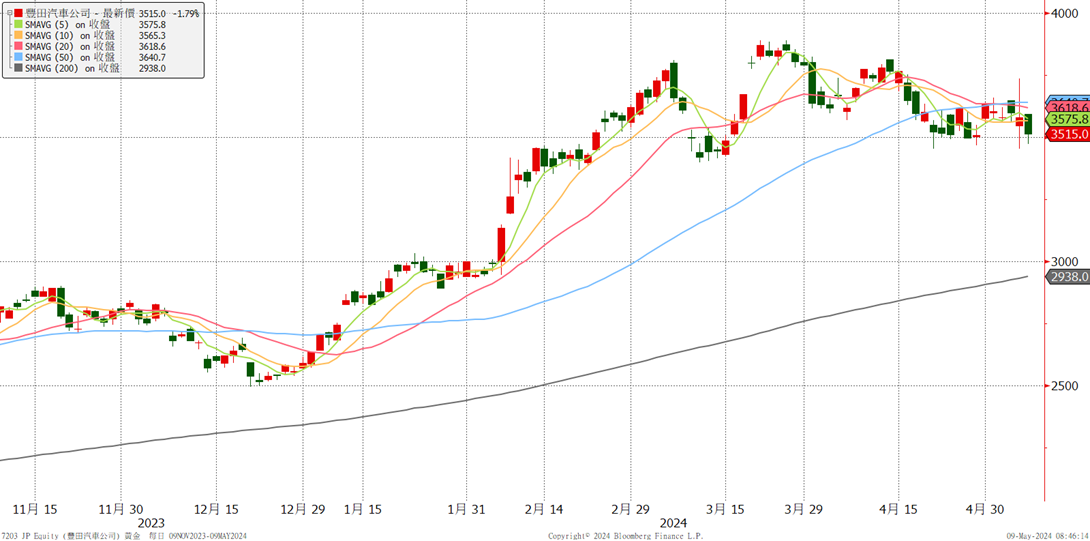Click the 11月 15 date axis label
This screenshot has width=1090, height=541.
pos(34,509)
